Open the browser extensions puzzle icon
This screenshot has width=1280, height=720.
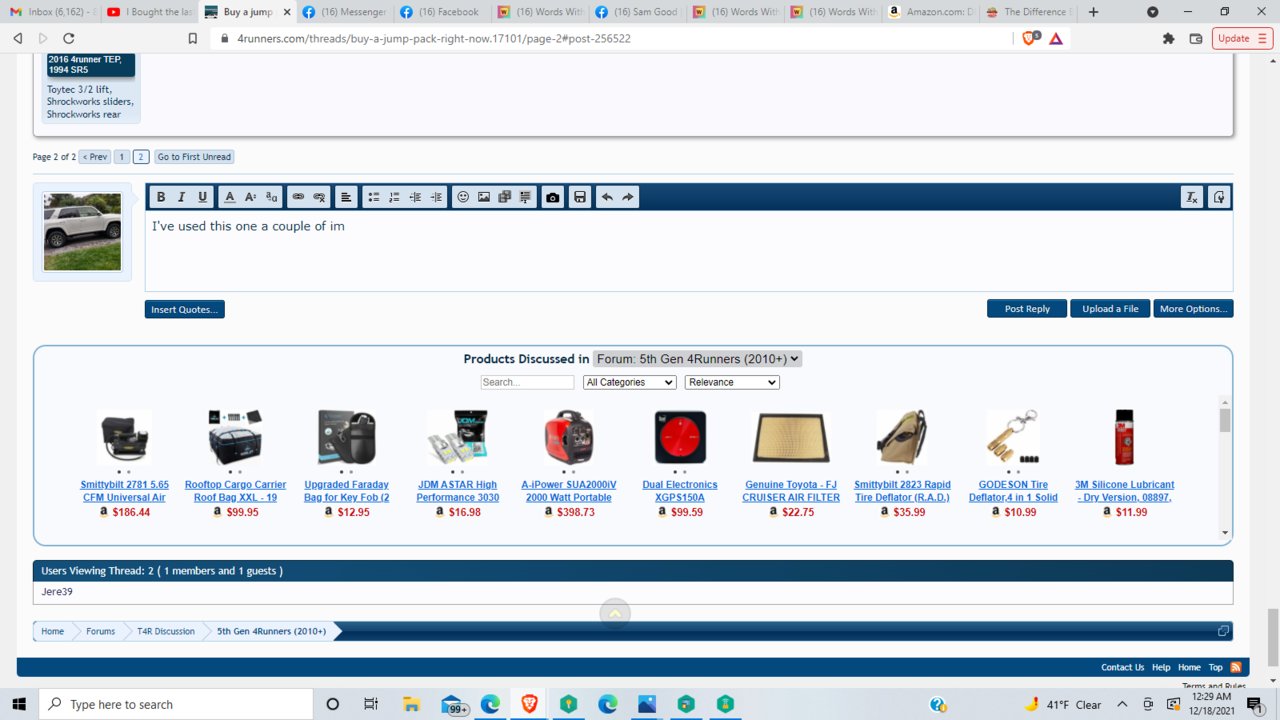[x=1168, y=38]
